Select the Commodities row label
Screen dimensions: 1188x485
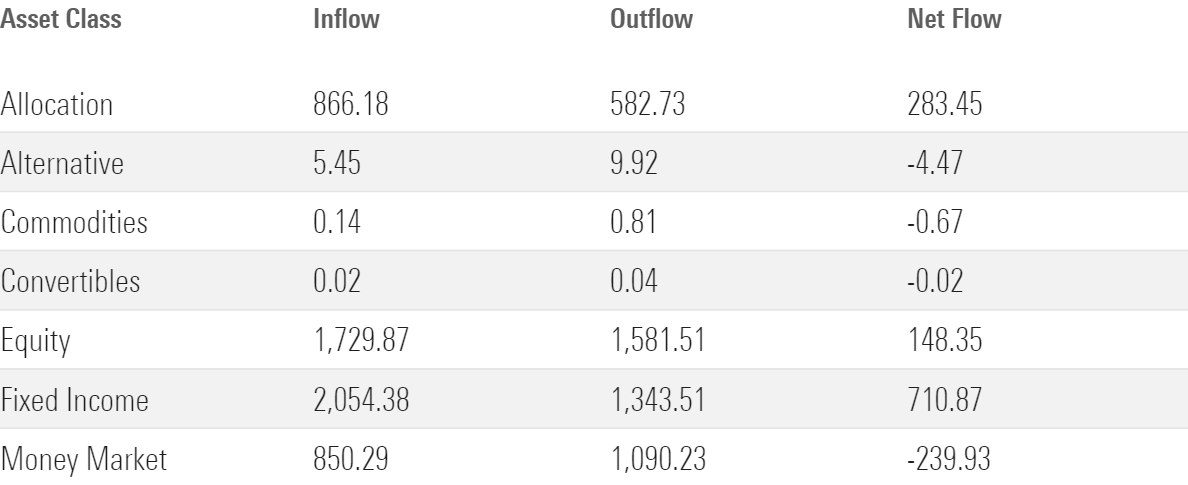pos(75,224)
